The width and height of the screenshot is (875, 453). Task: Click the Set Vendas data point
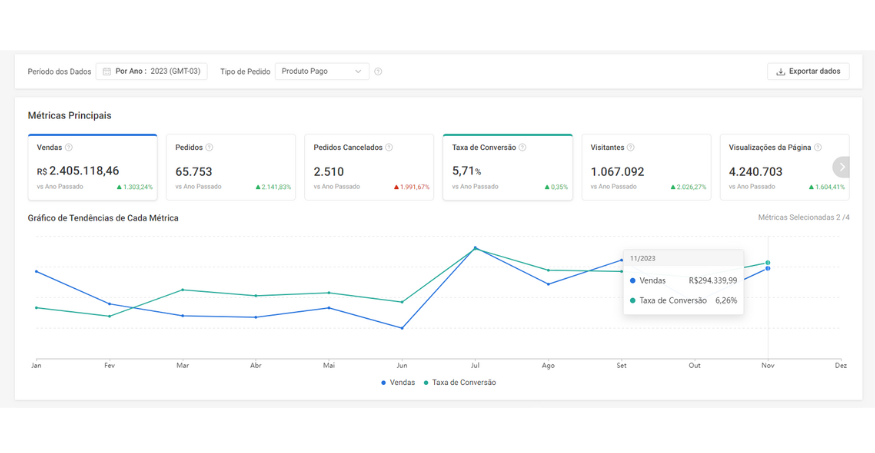pos(622,260)
